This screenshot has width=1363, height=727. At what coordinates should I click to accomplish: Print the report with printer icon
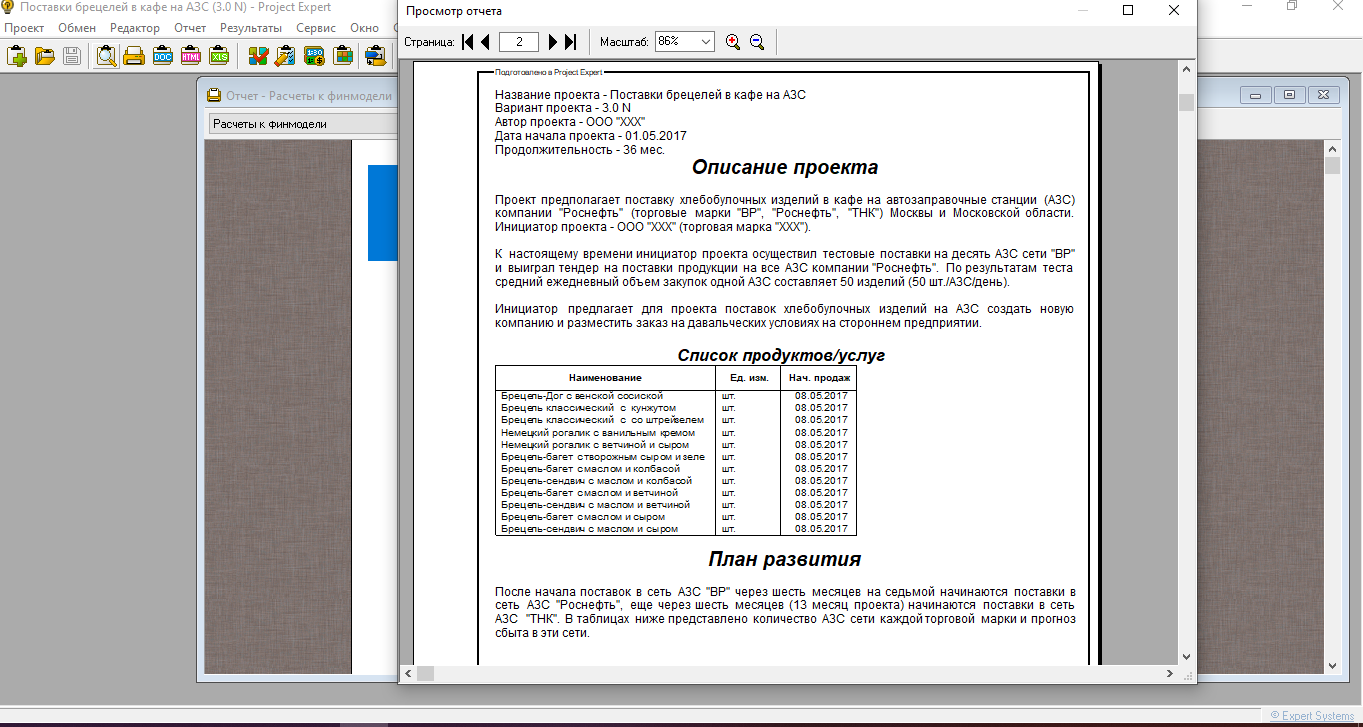[134, 56]
